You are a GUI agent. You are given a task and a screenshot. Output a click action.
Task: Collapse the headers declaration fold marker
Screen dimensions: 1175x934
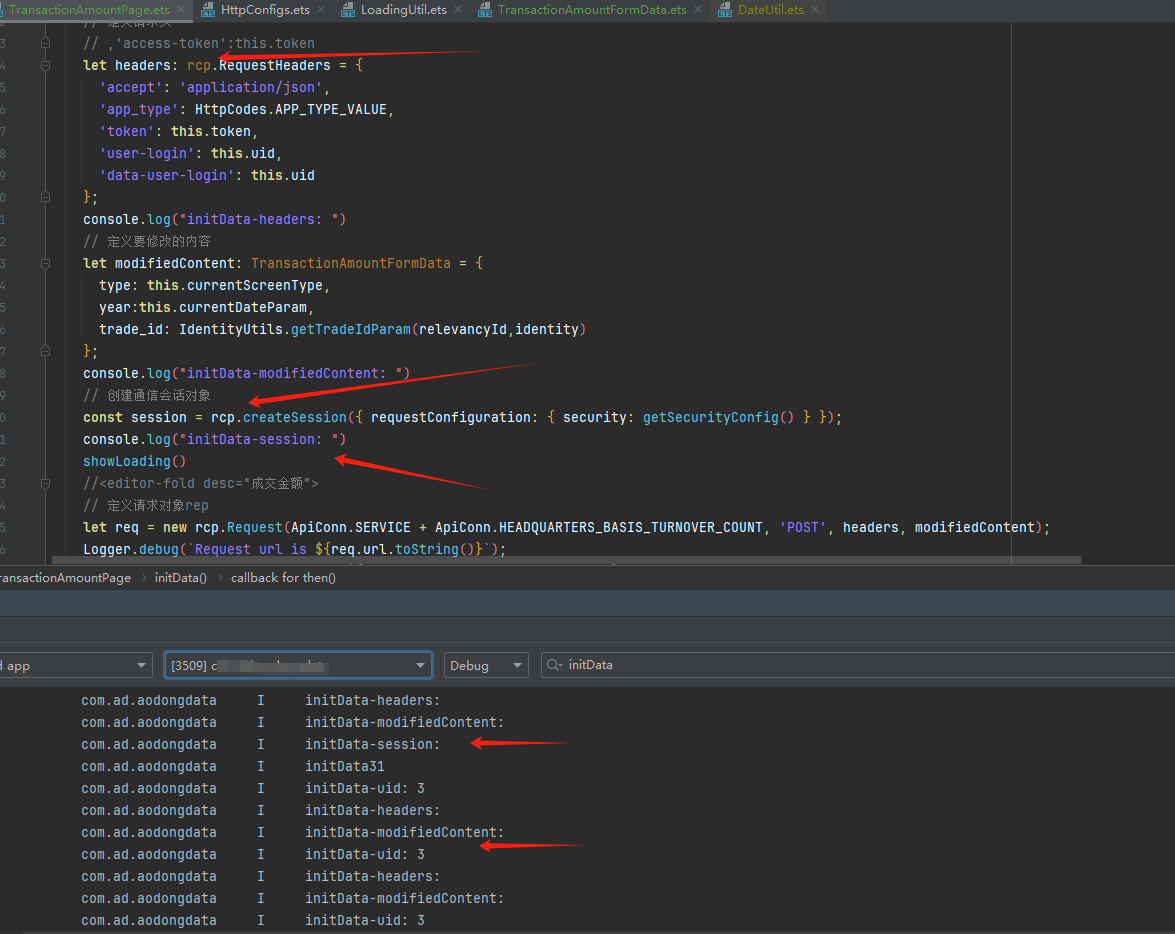(46, 65)
